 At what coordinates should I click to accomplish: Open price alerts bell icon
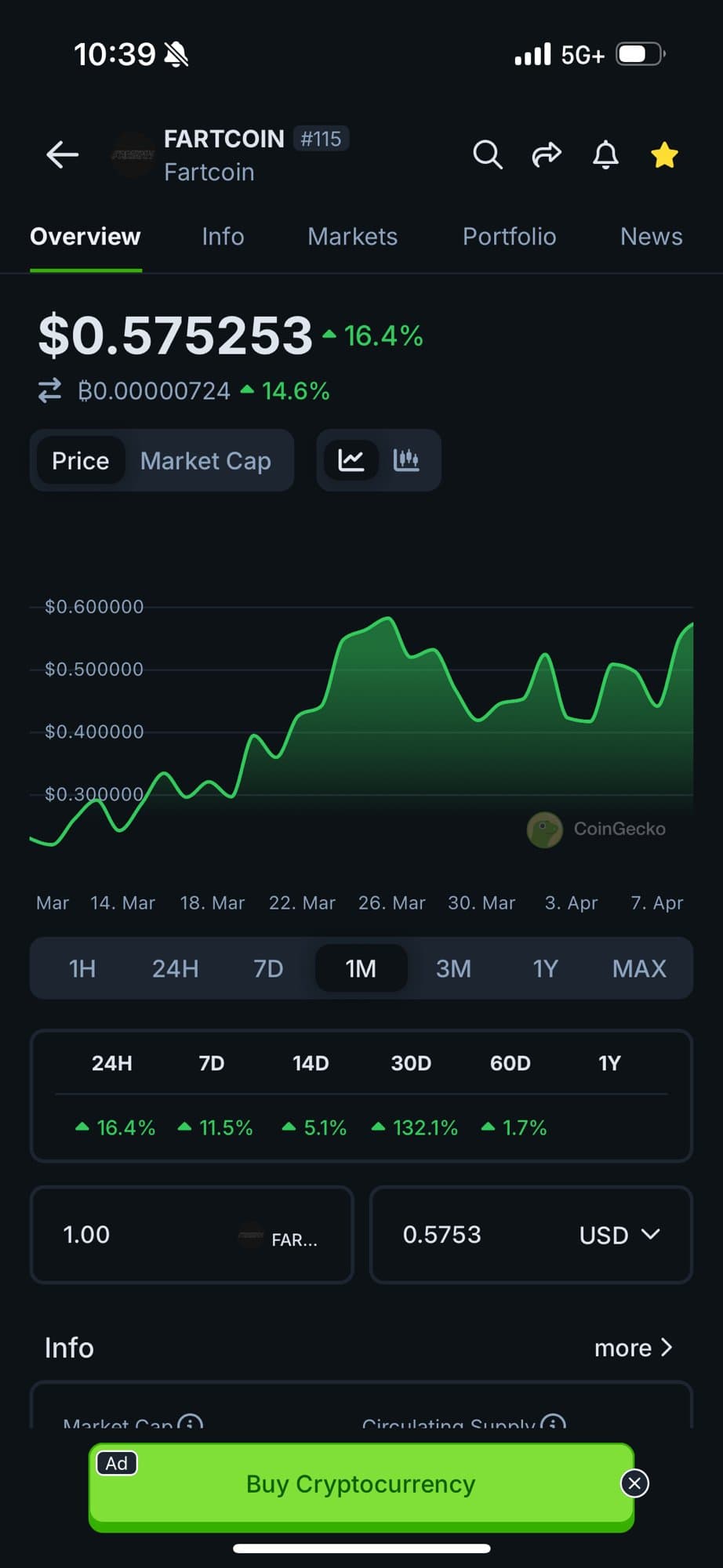click(605, 154)
